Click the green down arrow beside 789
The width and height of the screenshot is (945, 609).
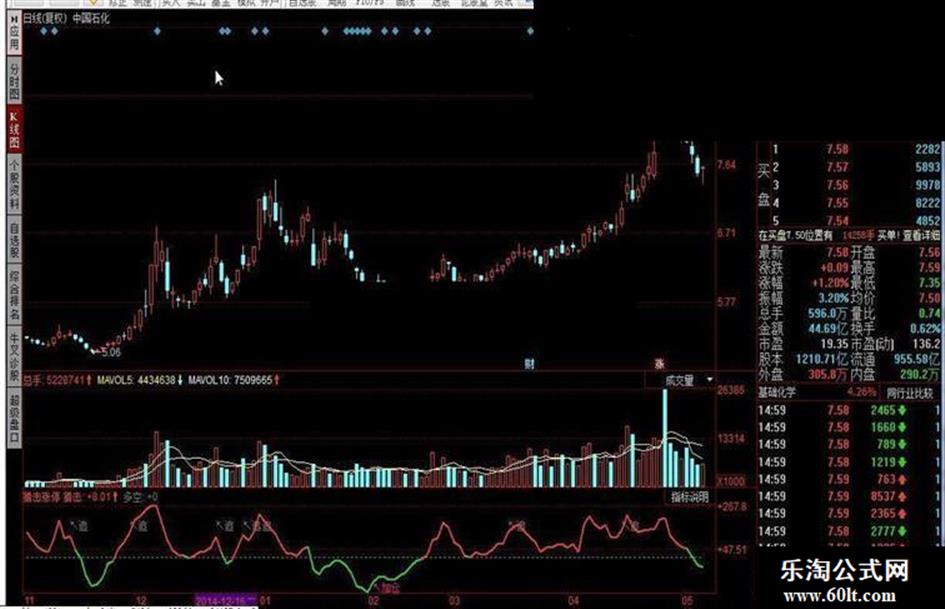(x=902, y=445)
